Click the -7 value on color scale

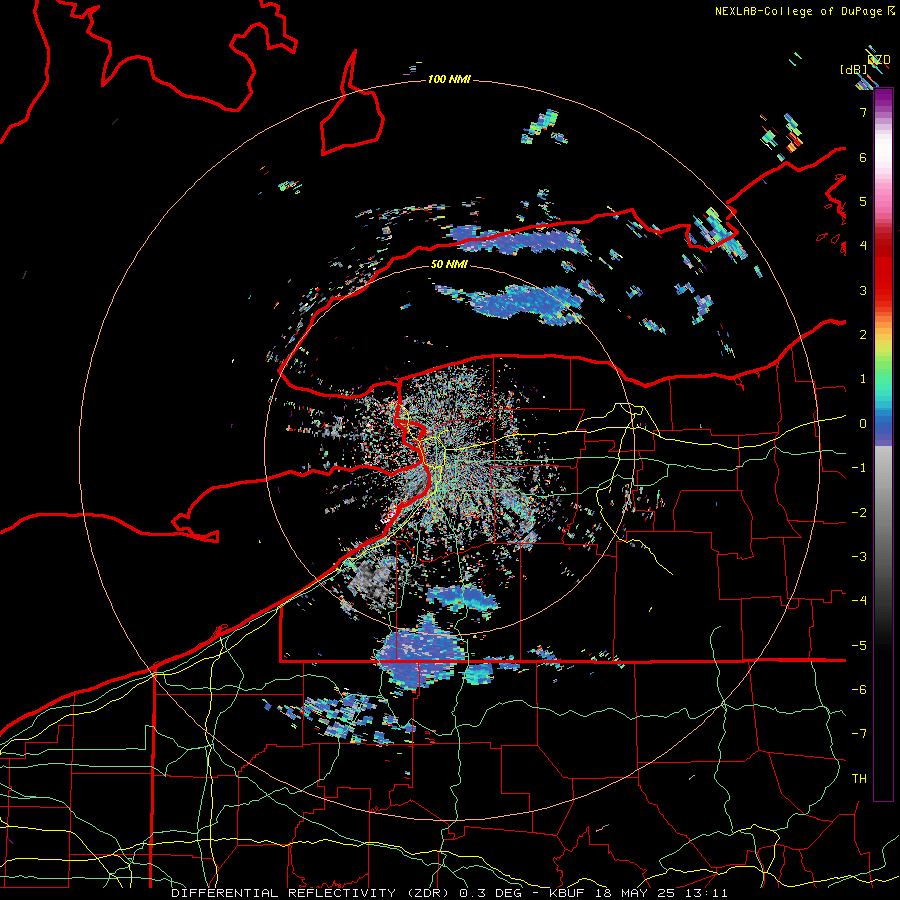pyautogui.click(x=859, y=734)
